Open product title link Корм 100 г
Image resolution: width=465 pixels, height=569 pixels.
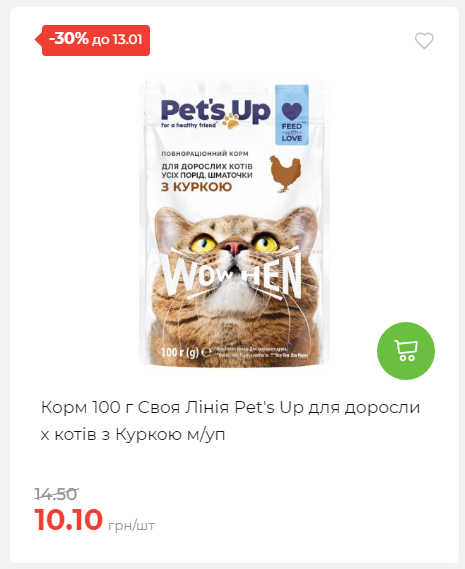(x=231, y=420)
